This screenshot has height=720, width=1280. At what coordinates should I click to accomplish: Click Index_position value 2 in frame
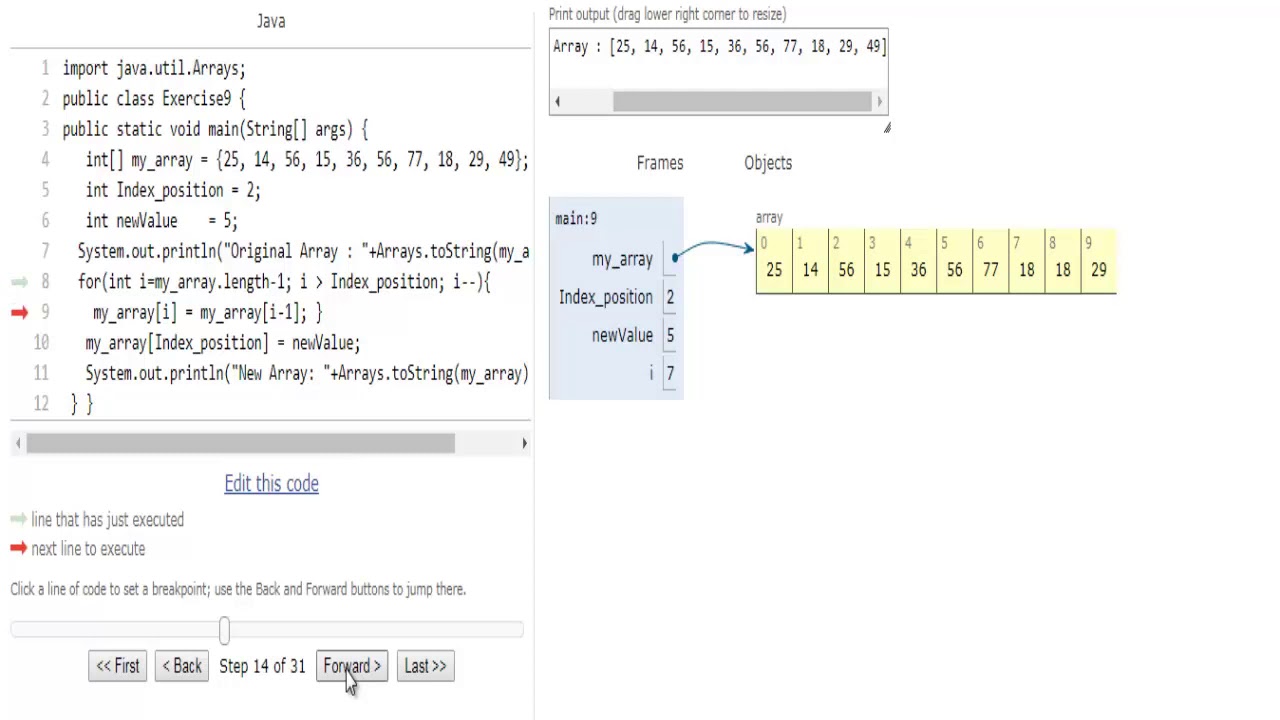click(x=670, y=298)
